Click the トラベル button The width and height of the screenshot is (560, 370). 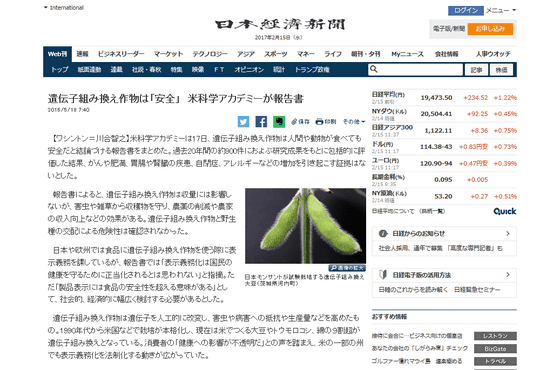495,361
